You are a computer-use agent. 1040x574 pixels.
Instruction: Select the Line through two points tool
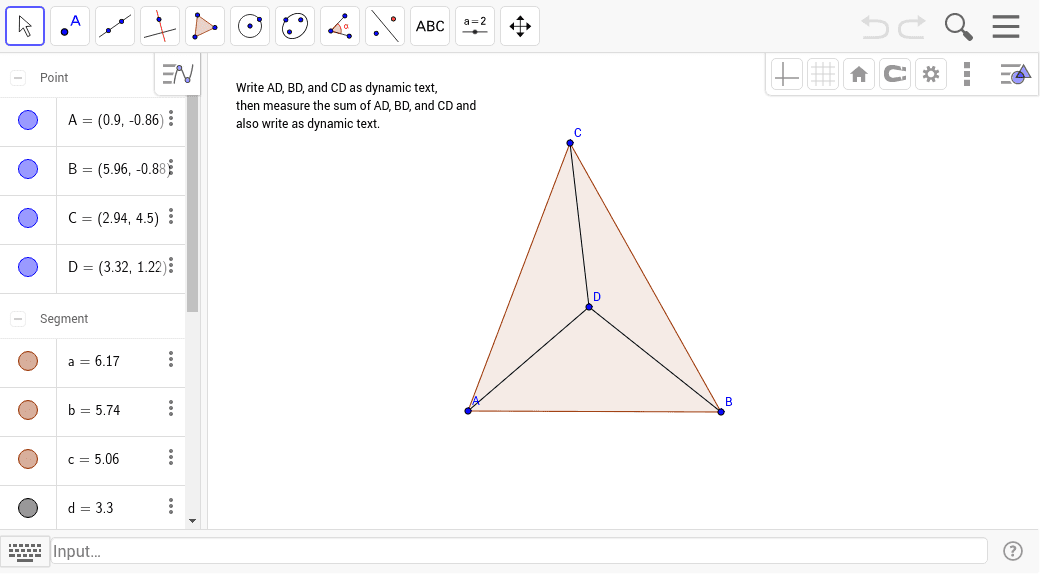click(115, 27)
